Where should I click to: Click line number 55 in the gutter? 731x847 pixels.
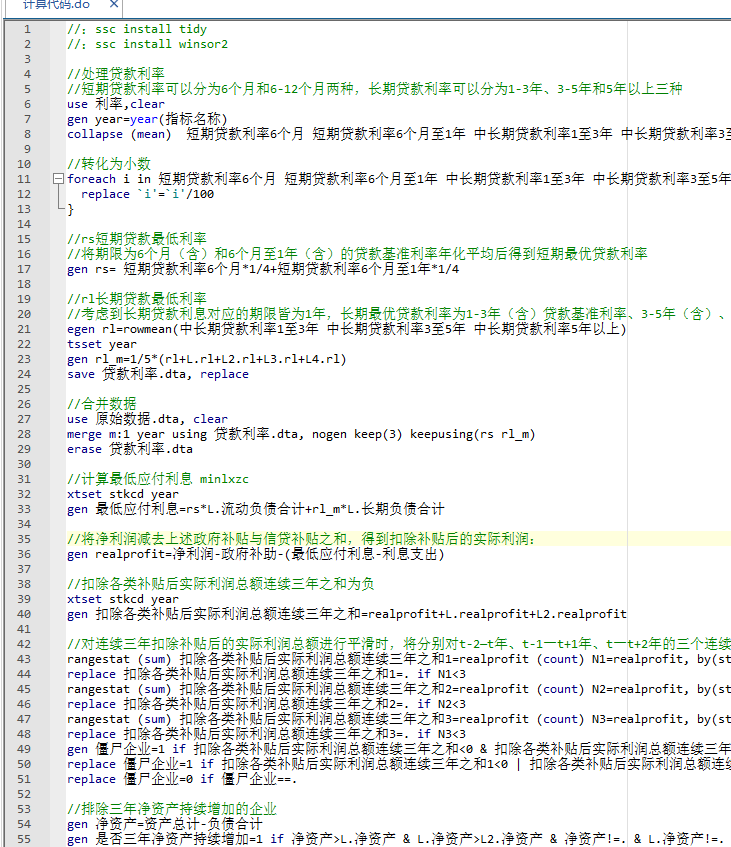tap(24, 839)
